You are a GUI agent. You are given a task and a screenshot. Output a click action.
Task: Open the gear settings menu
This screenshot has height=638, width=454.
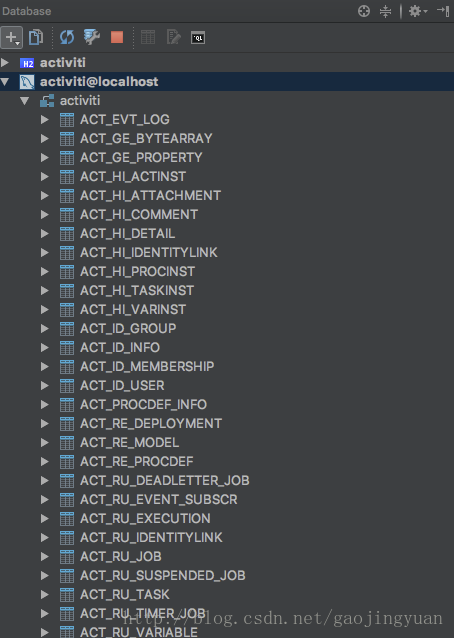coord(418,11)
